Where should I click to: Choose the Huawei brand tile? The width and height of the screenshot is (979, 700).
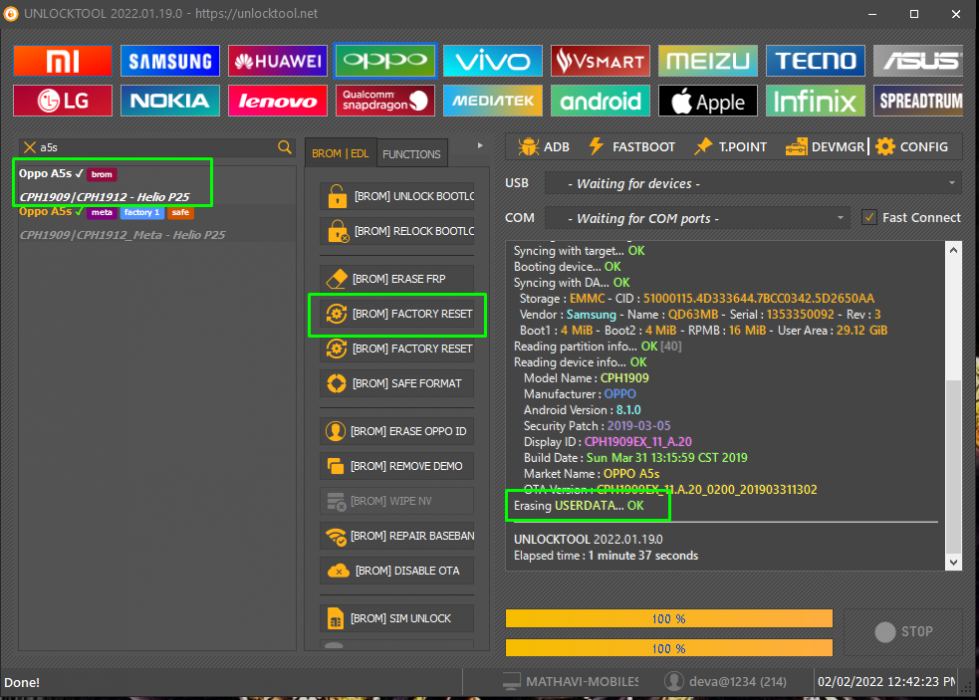(278, 61)
